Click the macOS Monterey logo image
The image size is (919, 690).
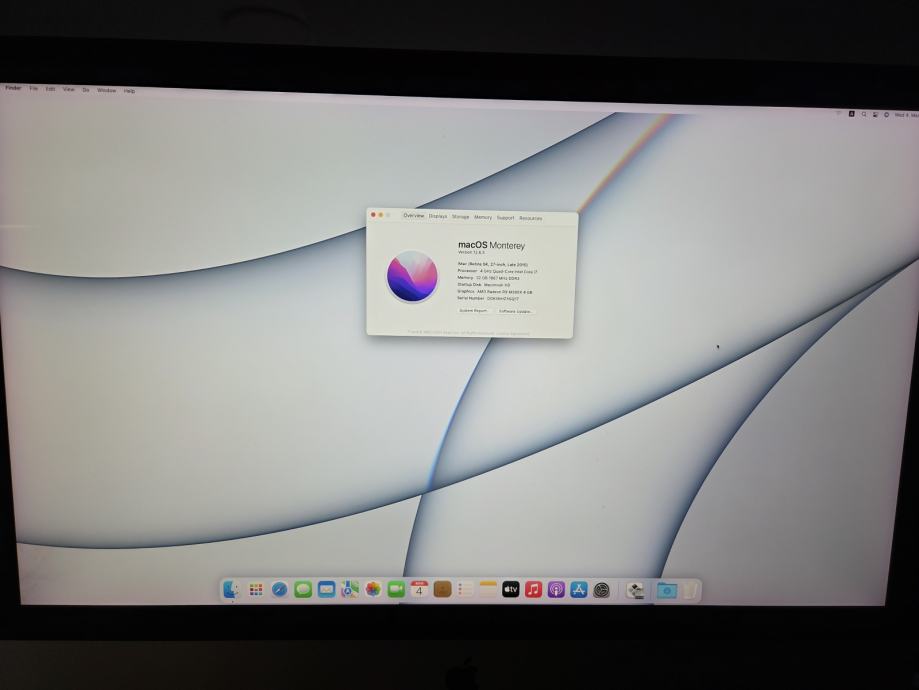(412, 277)
